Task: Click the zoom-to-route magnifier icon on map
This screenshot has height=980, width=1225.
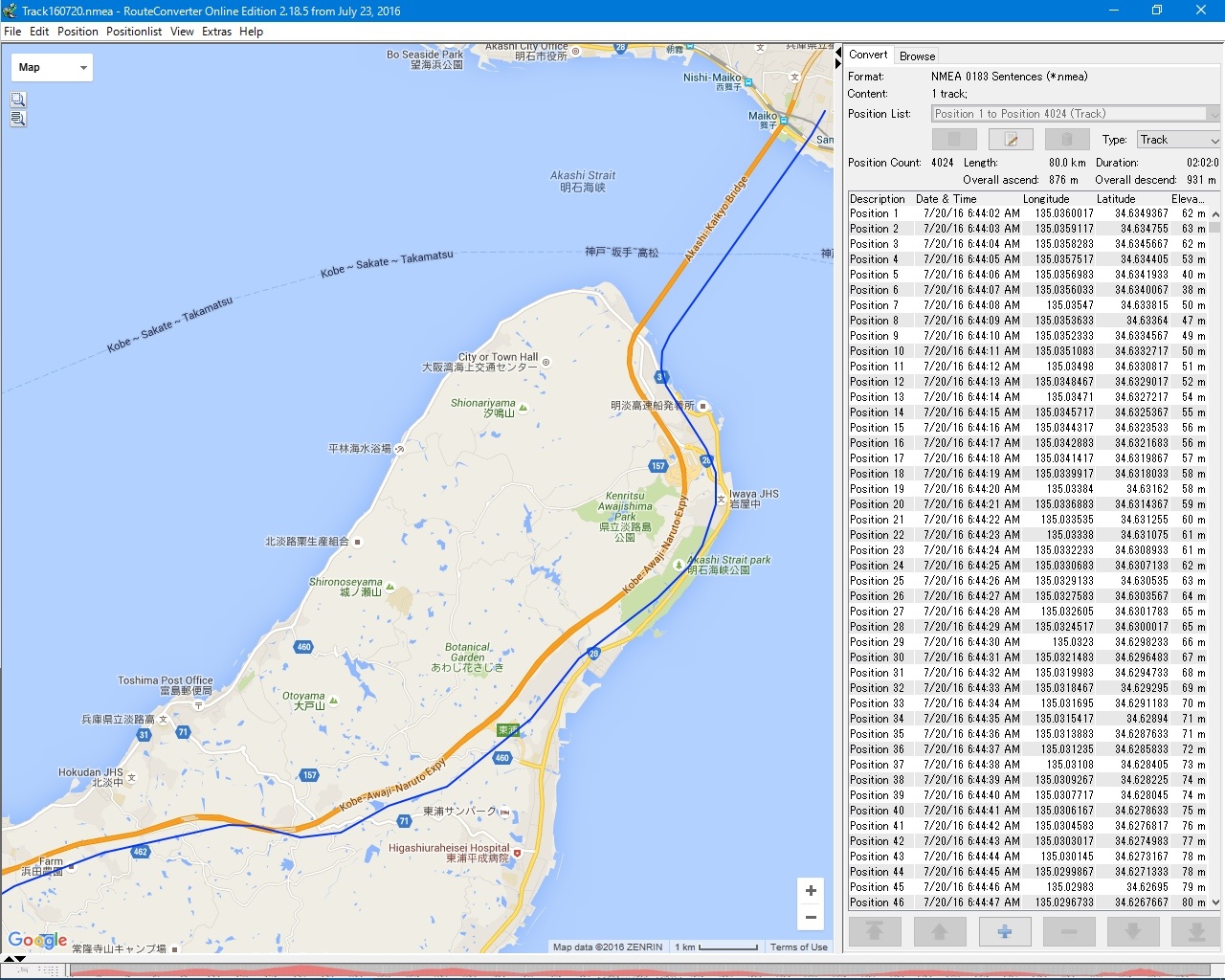Action: pos(18,119)
